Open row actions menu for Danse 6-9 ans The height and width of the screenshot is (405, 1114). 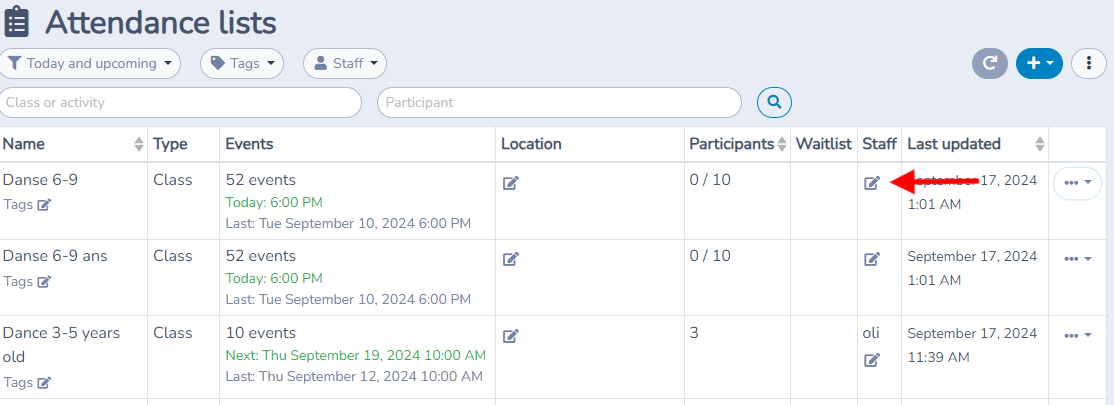pyautogui.click(x=1077, y=259)
